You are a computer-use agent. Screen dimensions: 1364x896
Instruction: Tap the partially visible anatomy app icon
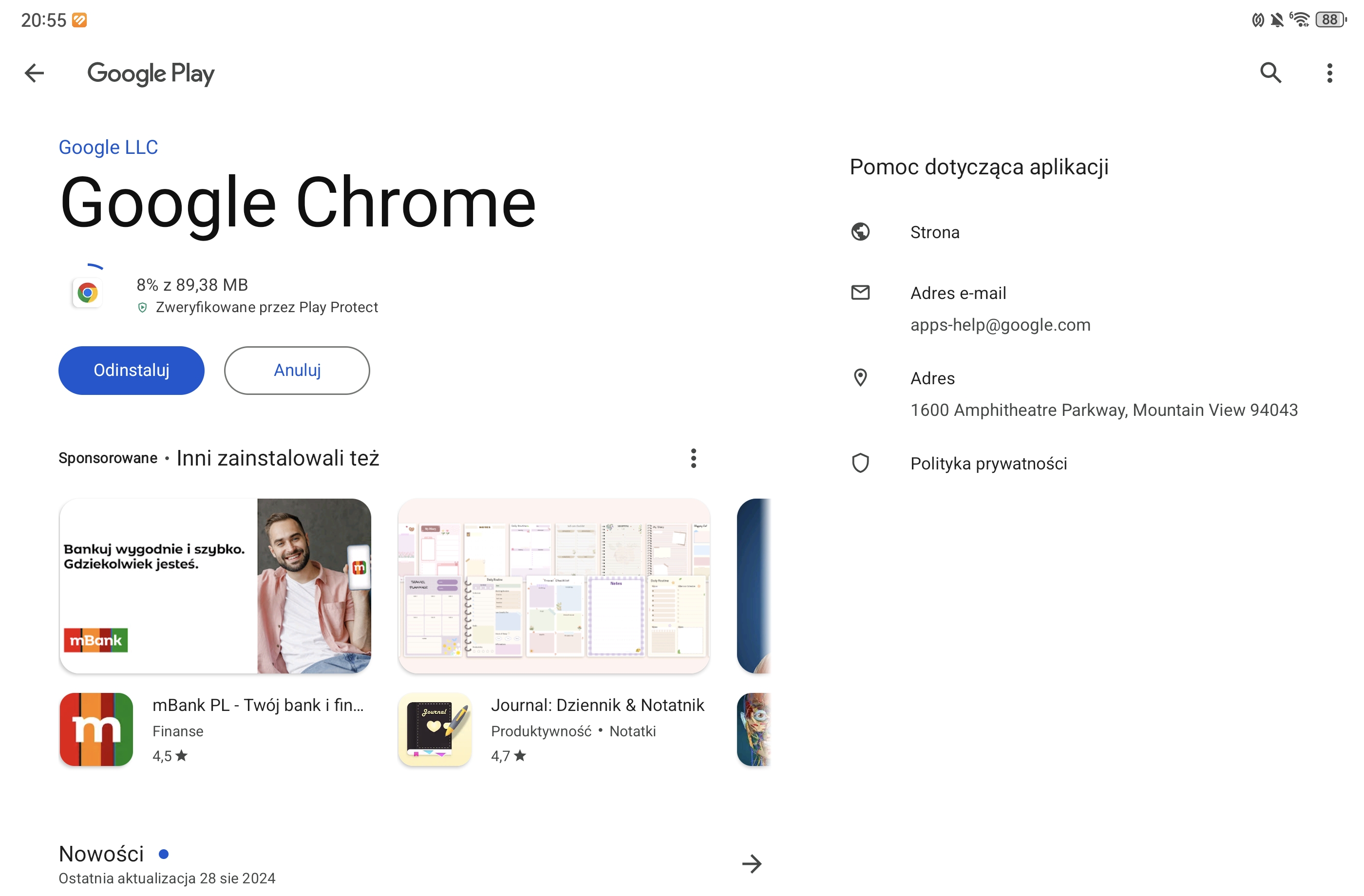click(754, 729)
